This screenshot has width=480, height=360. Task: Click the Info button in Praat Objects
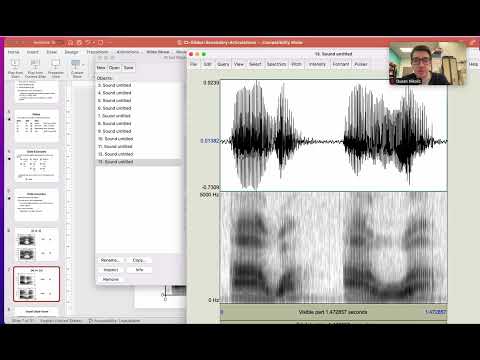click(139, 270)
